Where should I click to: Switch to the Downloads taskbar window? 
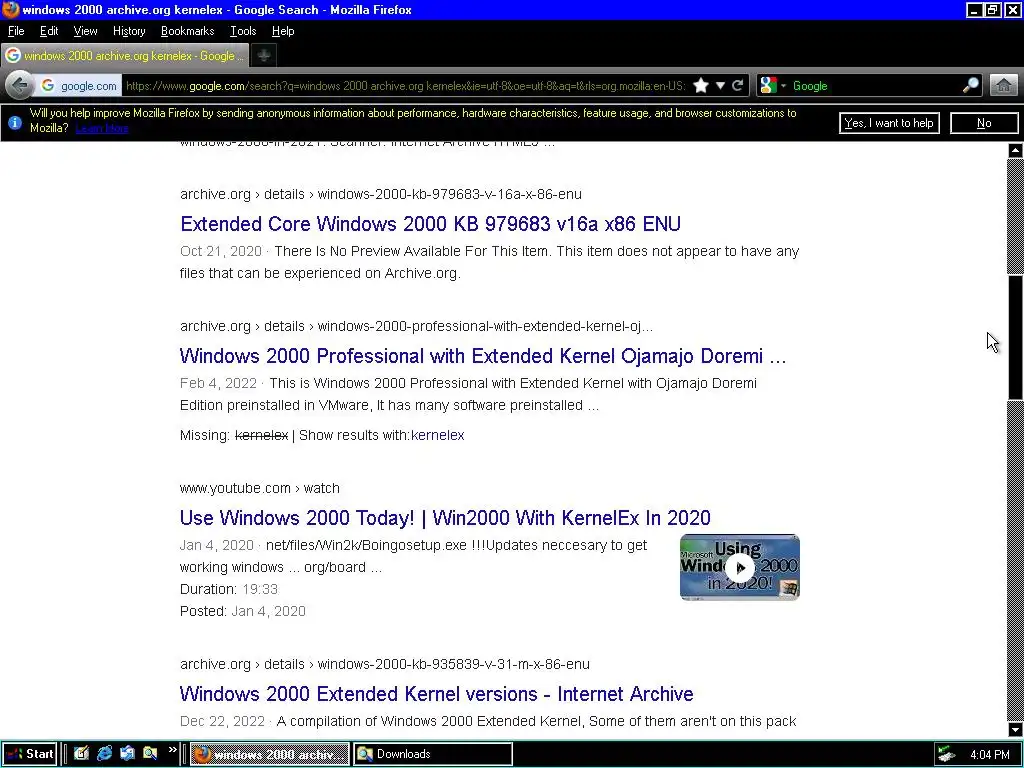coord(433,754)
